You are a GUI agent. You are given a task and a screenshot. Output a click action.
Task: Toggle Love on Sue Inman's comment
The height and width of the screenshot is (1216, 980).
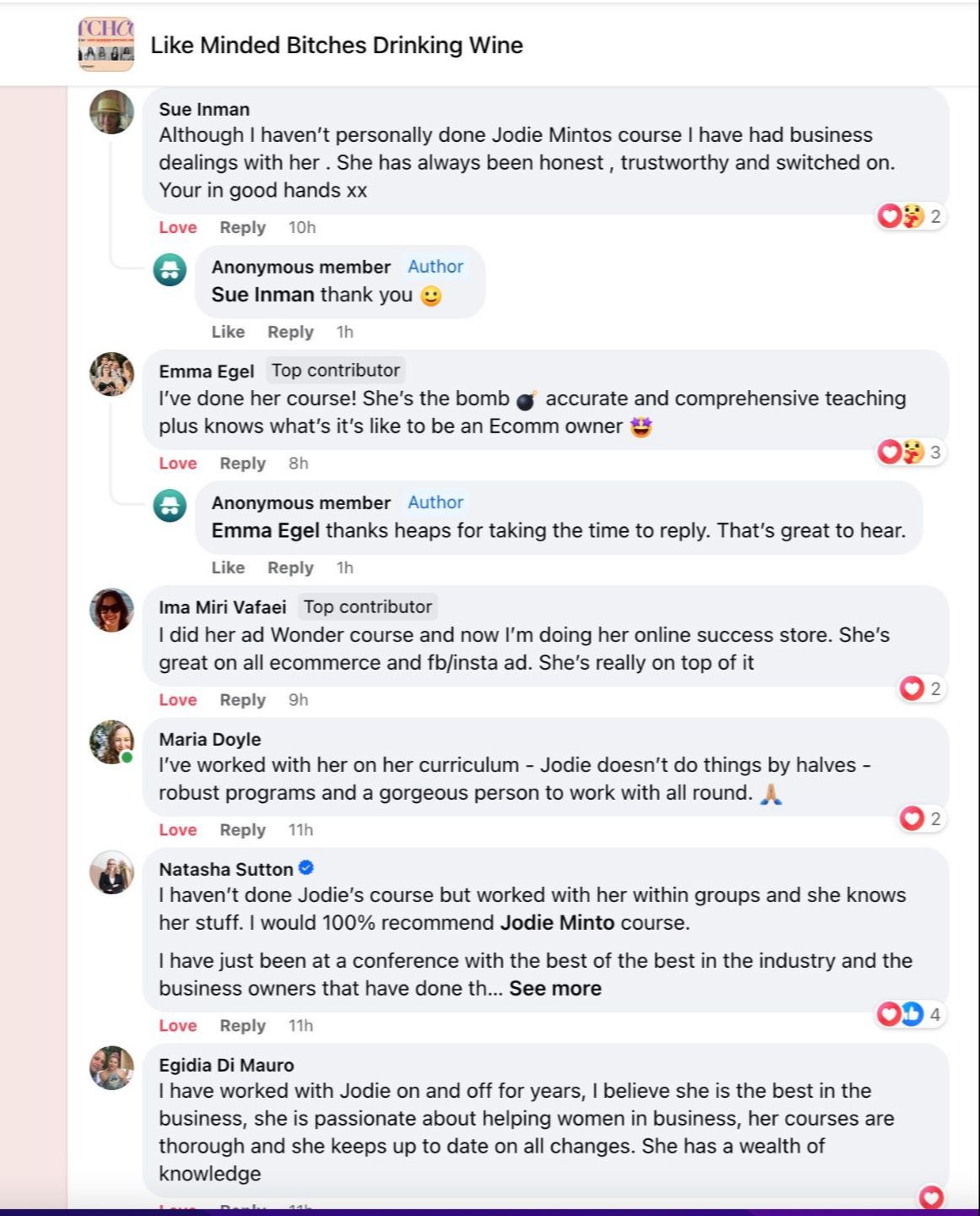(177, 227)
